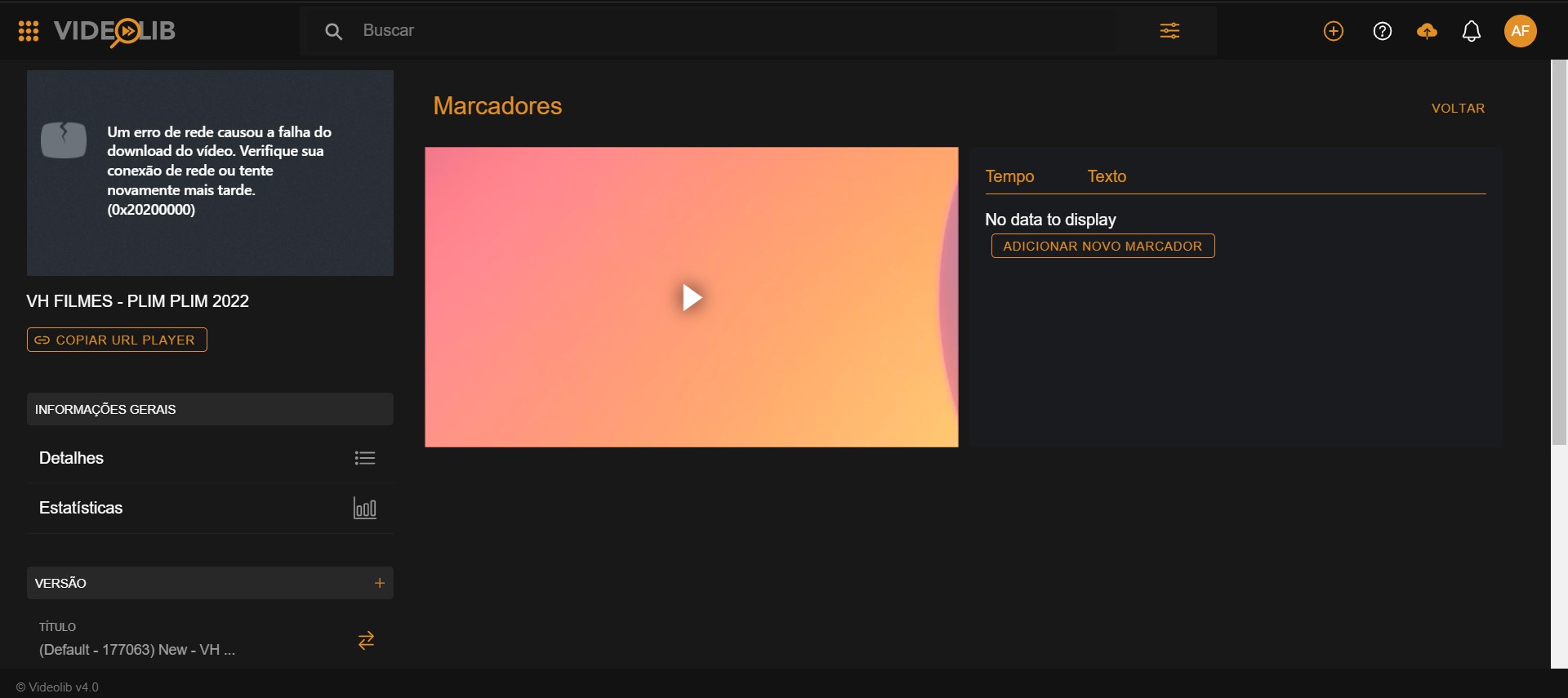This screenshot has width=1568, height=698.
Task: Click the Videolib logo
Action: pos(114,31)
